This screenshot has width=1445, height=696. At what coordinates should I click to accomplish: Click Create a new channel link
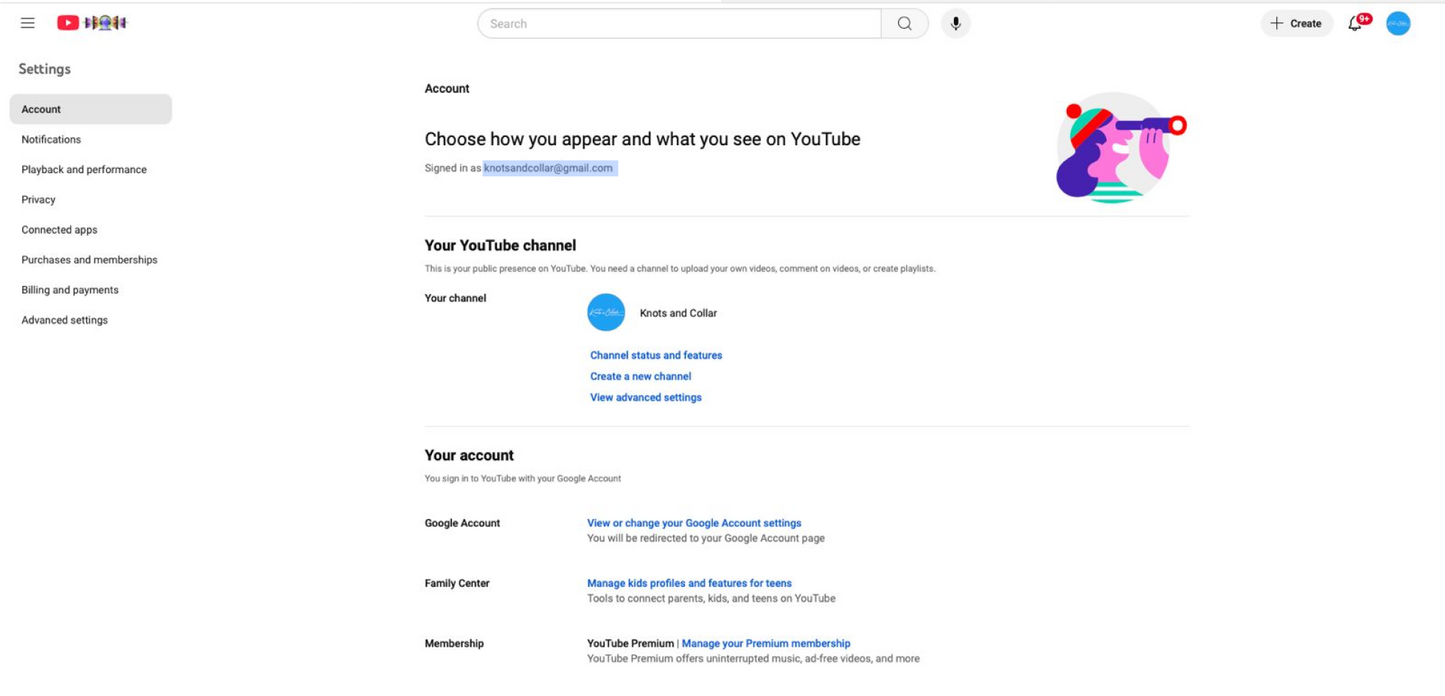pos(640,376)
